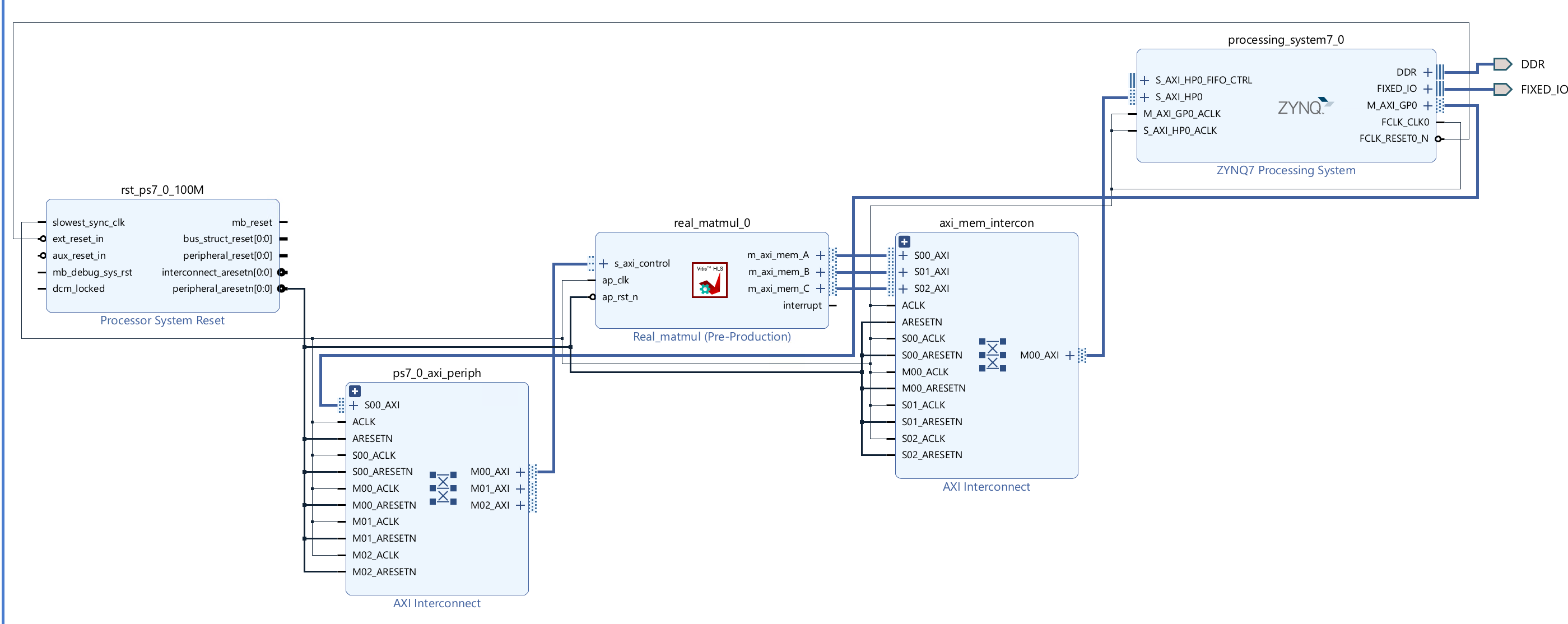Expand the m_axi_mem_A interface pin
Screen dimensions: 1568x624
(821, 255)
